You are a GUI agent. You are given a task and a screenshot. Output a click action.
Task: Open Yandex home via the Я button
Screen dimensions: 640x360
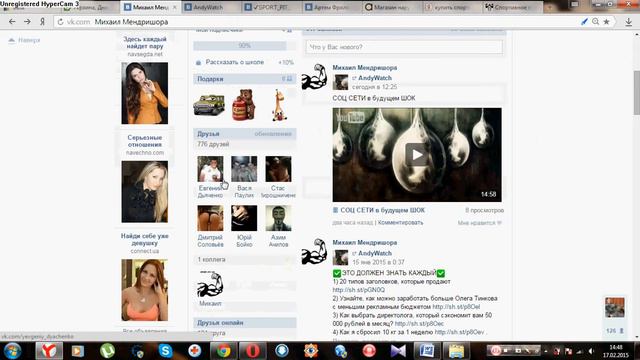[42, 22]
